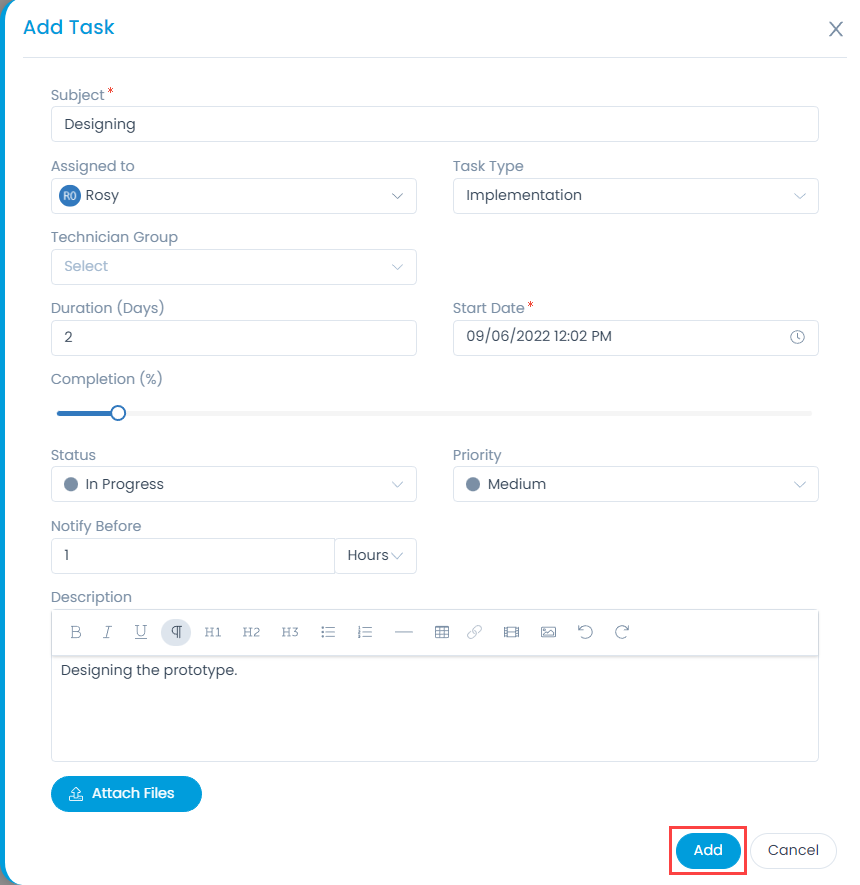Screen dimensions: 860x885
Task: Undo last edit in description editor
Action: point(585,632)
